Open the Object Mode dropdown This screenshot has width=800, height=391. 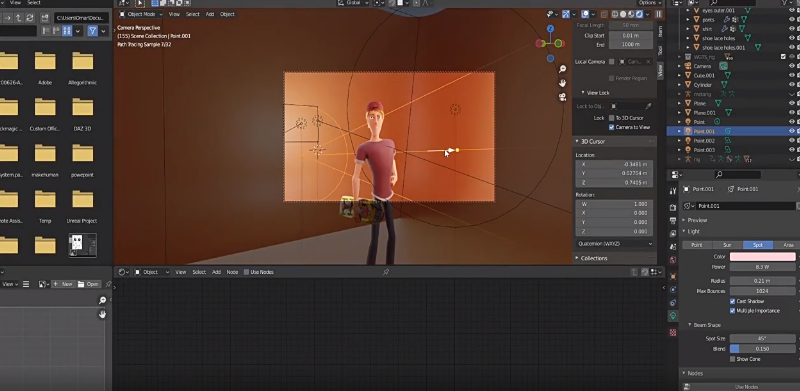[x=141, y=14]
